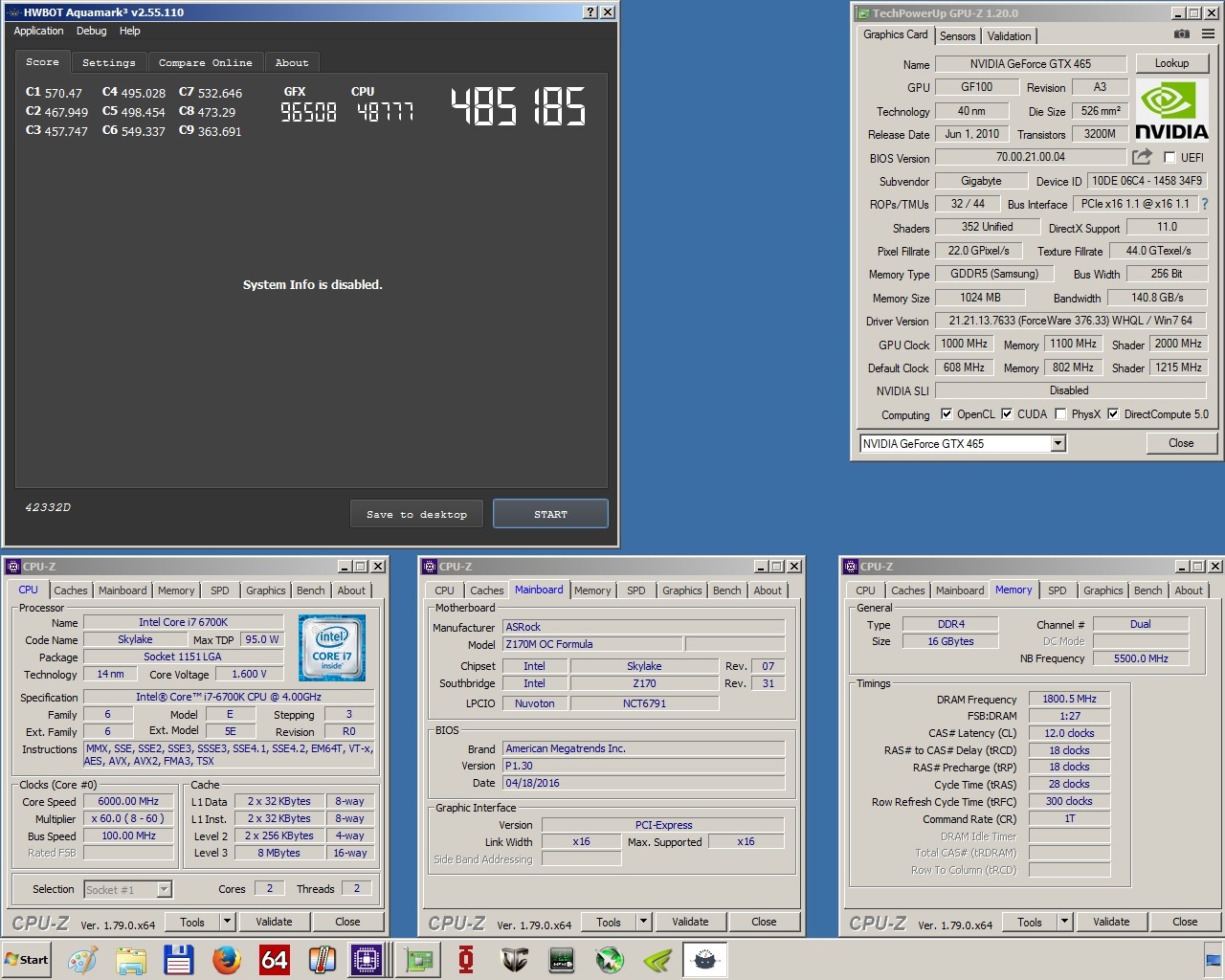Open GPU-Z hamburger menu icon

(x=1208, y=34)
